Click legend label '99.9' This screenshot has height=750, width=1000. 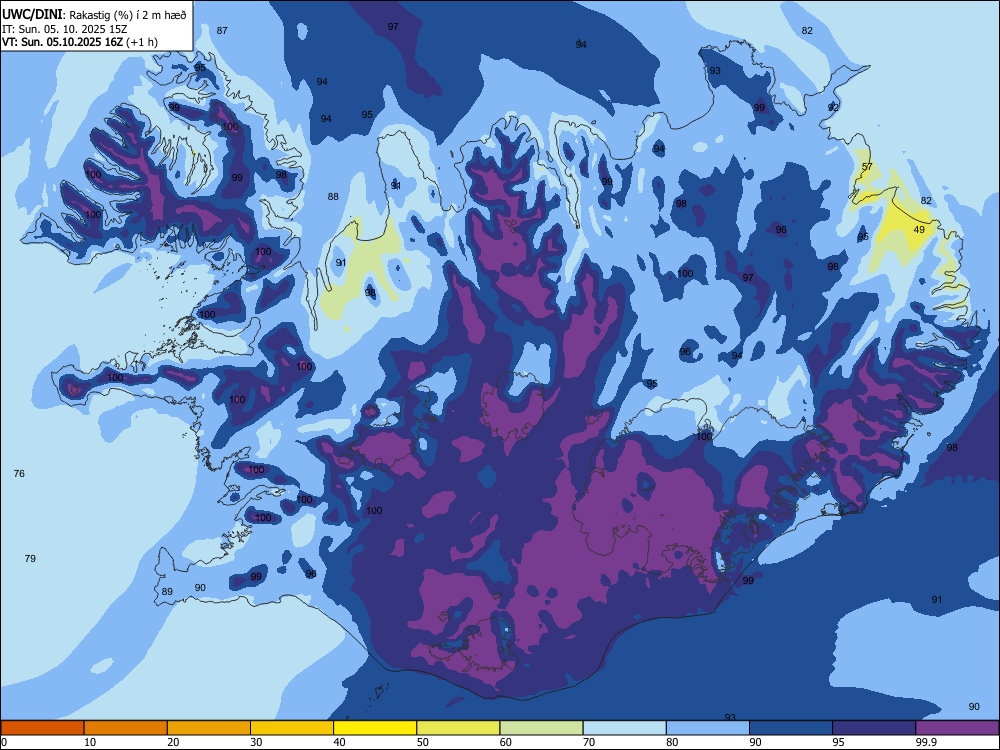(926, 742)
